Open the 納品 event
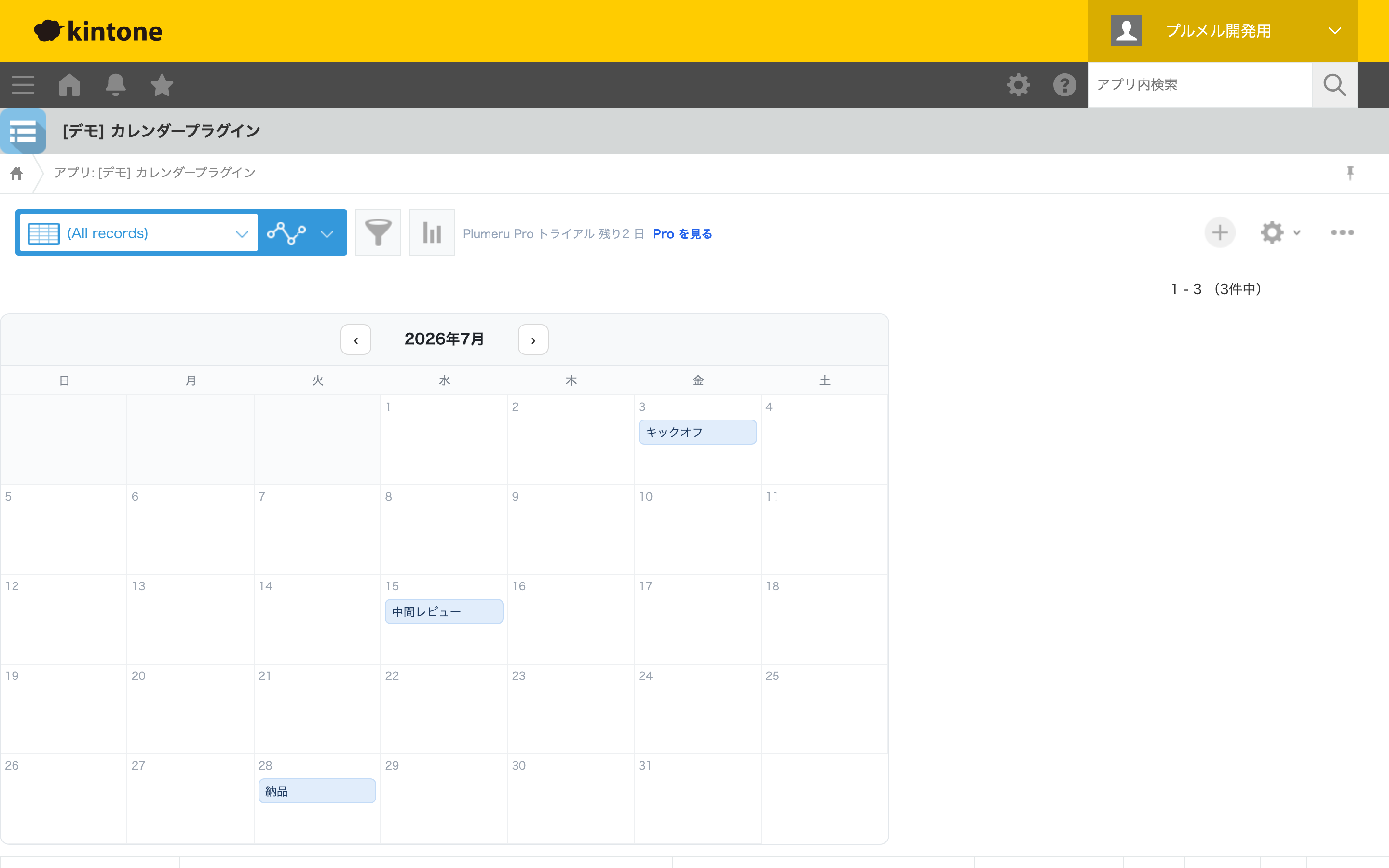Viewport: 1389px width, 868px height. [317, 791]
